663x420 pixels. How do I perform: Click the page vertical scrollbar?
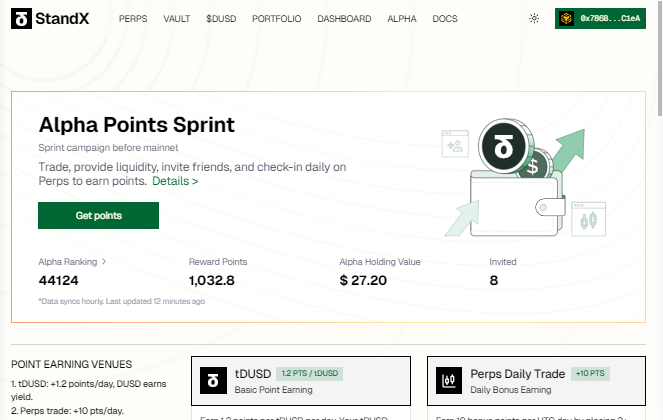click(x=660, y=58)
